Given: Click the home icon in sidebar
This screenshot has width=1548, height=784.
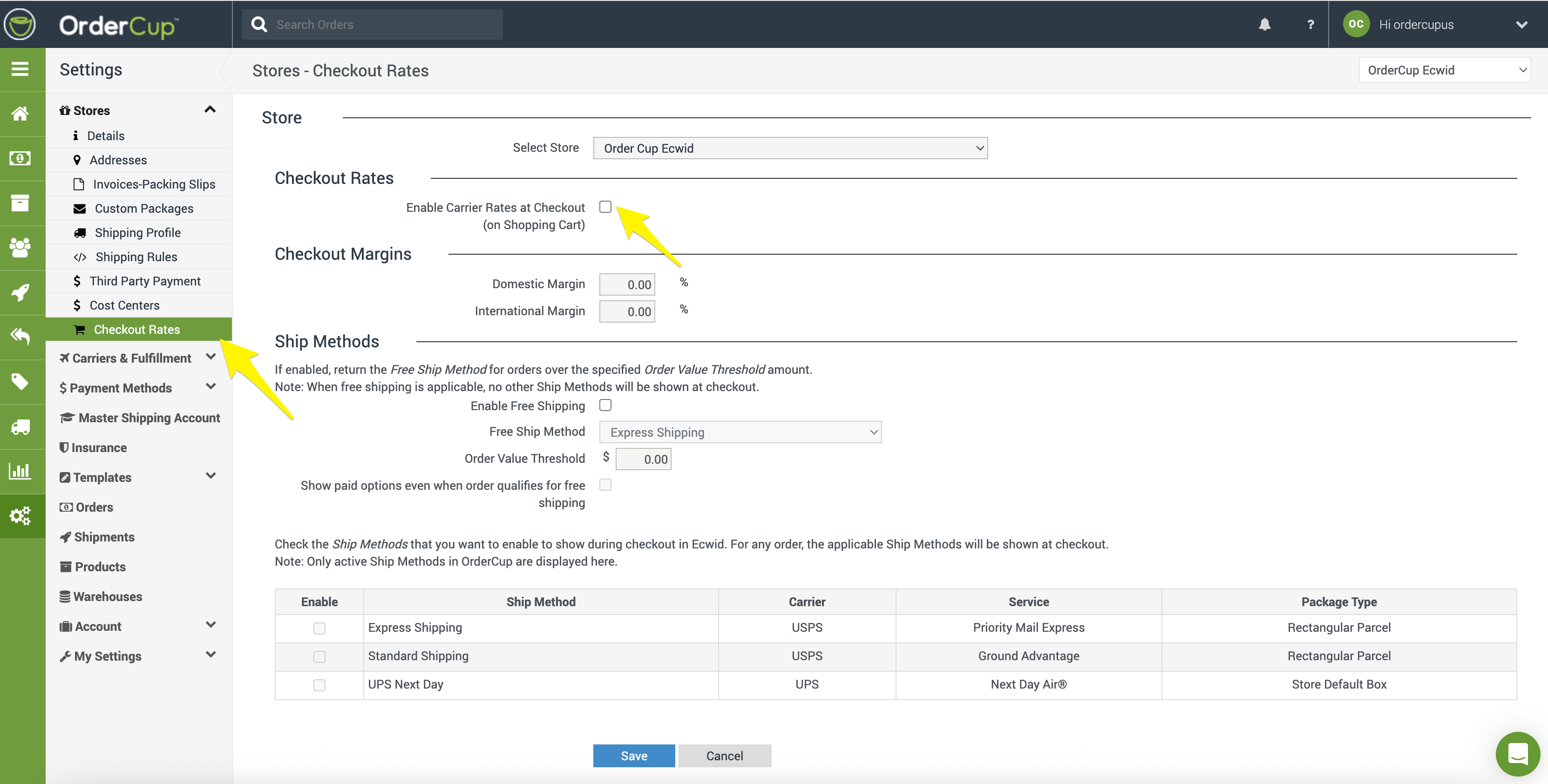Looking at the screenshot, I should click(21, 114).
